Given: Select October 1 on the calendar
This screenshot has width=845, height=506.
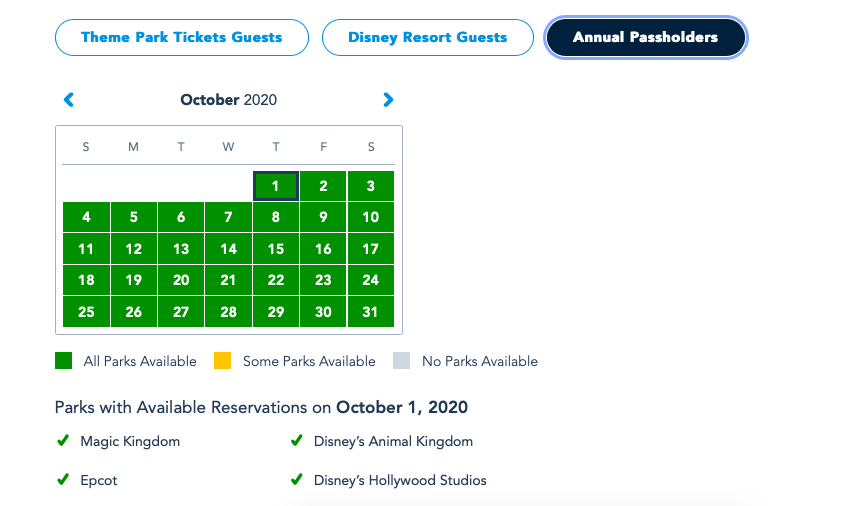Looking at the screenshot, I should tap(276, 186).
